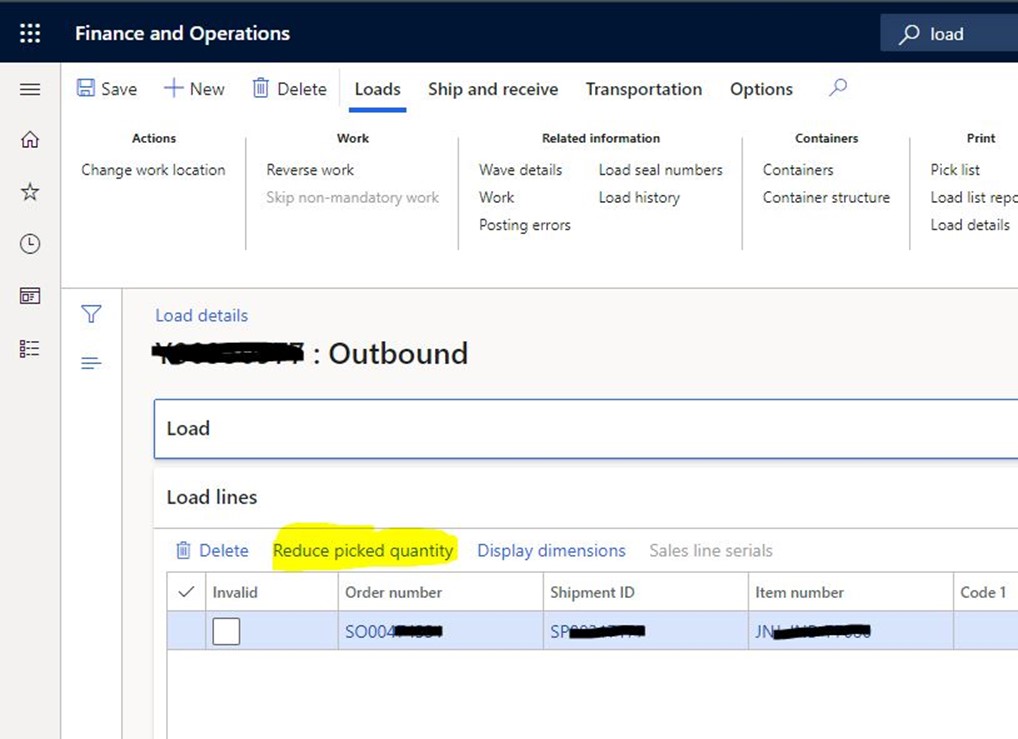This screenshot has height=739, width=1018.
Task: Open Container structure
Action: (826, 197)
